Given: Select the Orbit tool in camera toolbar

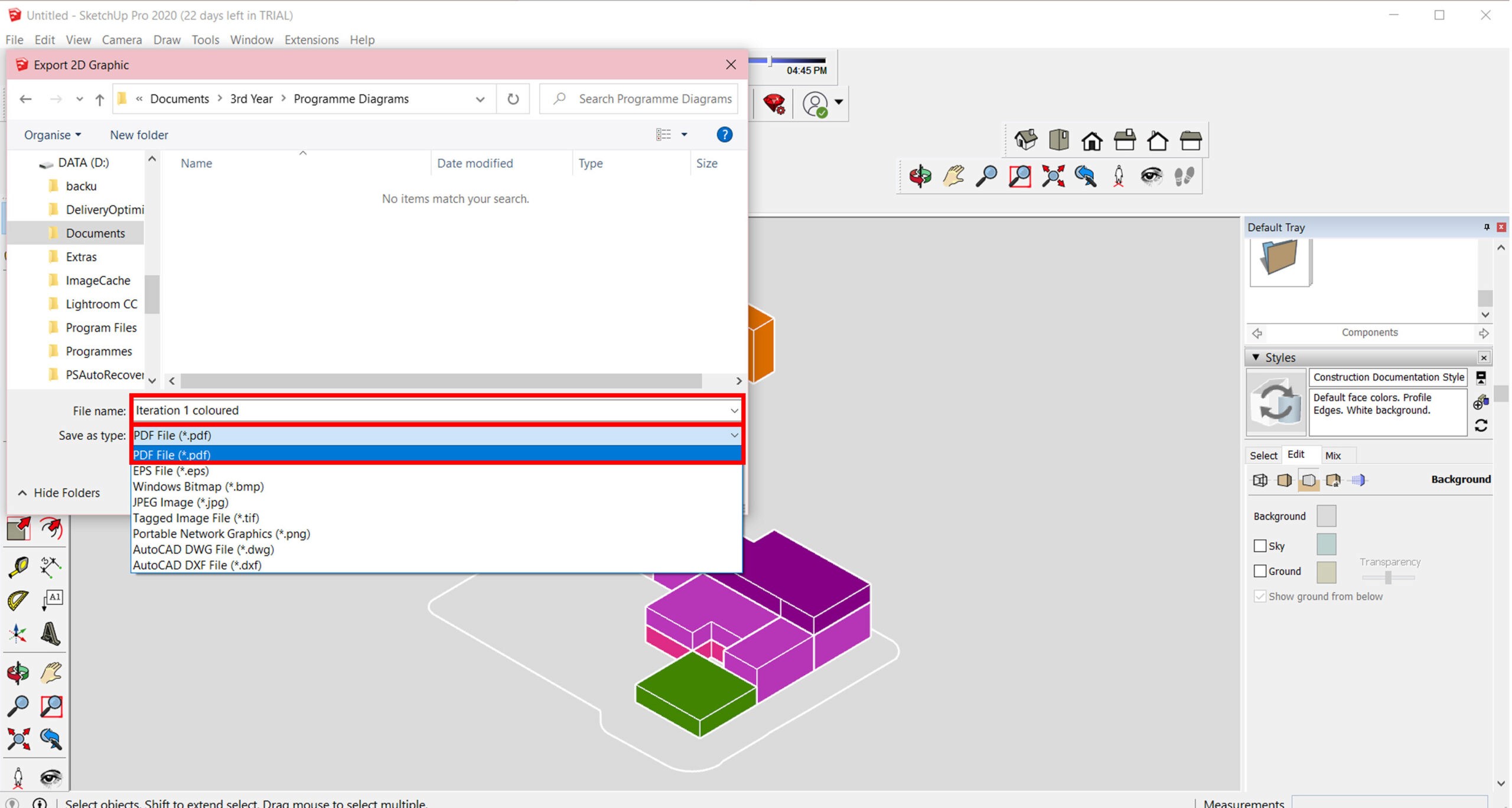Looking at the screenshot, I should click(920, 176).
